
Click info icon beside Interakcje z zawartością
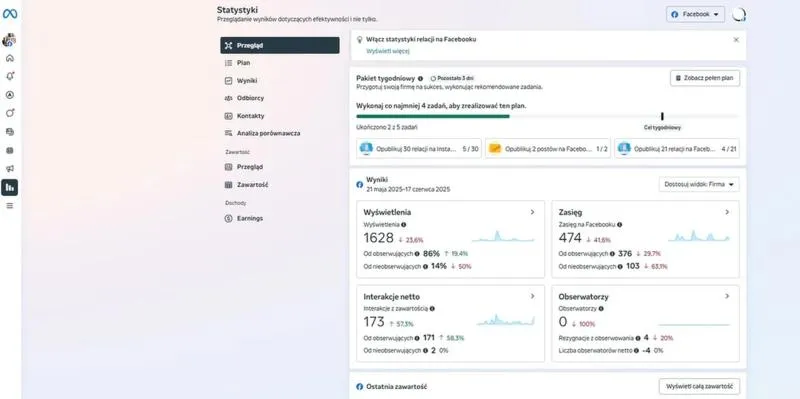pyautogui.click(x=432, y=309)
